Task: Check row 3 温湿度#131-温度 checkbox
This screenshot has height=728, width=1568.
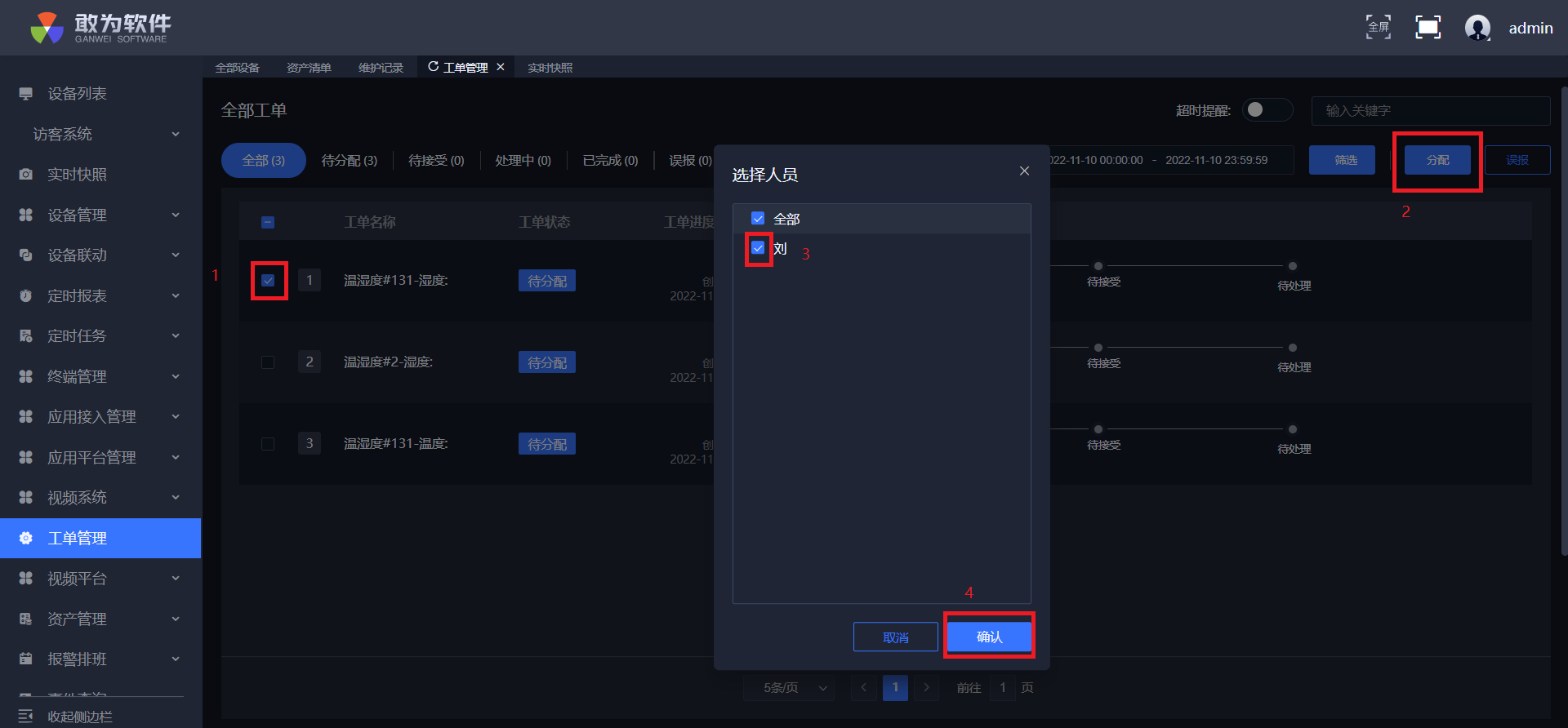Action: pyautogui.click(x=268, y=444)
